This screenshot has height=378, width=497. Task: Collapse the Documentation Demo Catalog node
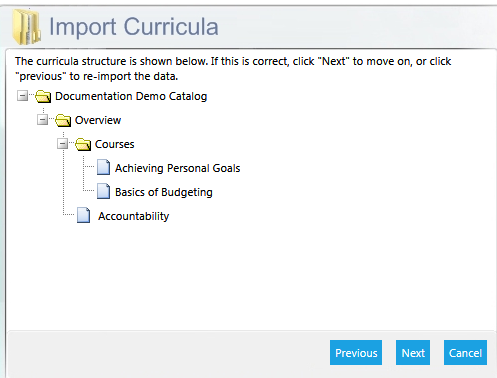(22, 96)
